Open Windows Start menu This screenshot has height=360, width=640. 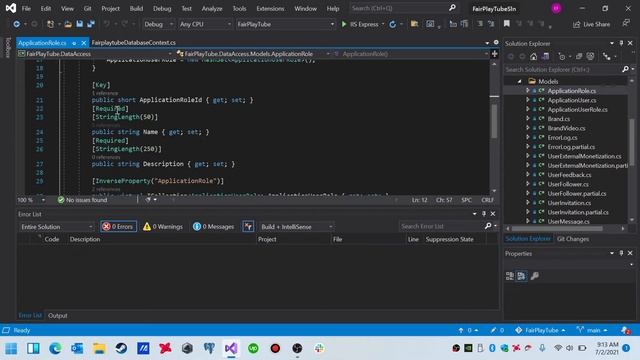[11, 348]
